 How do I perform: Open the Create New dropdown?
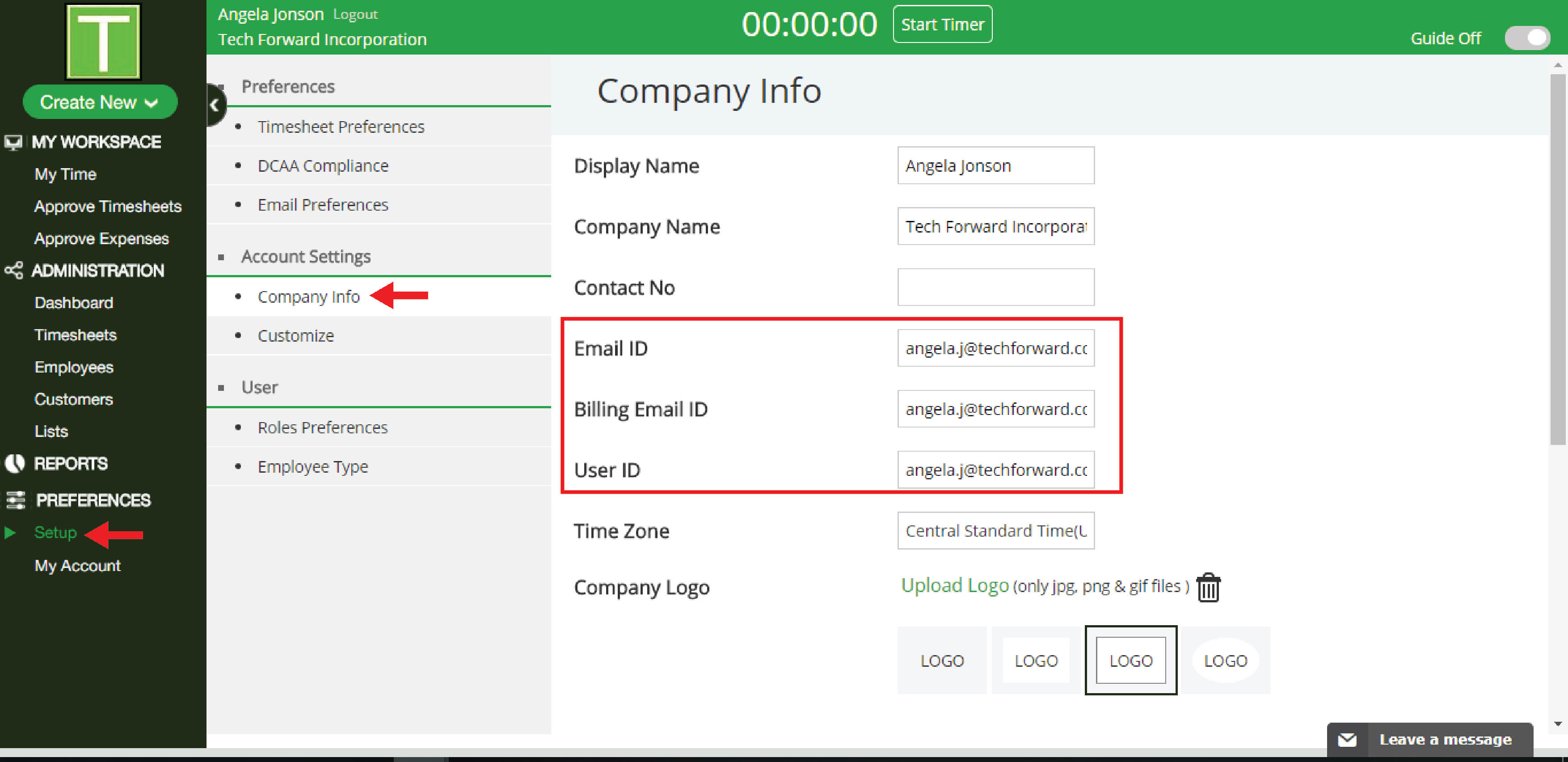coord(100,102)
